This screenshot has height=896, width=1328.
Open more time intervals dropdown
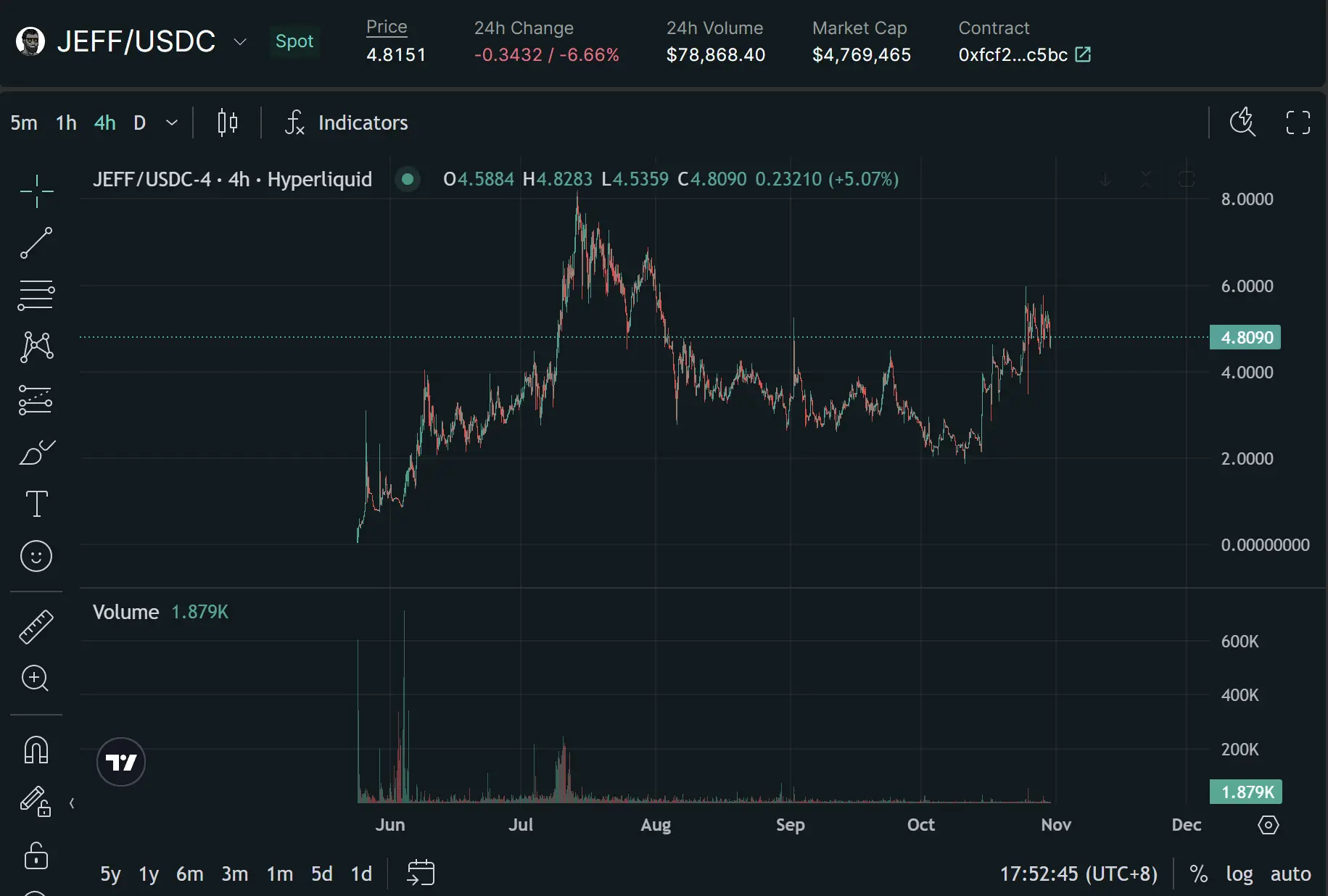(172, 123)
